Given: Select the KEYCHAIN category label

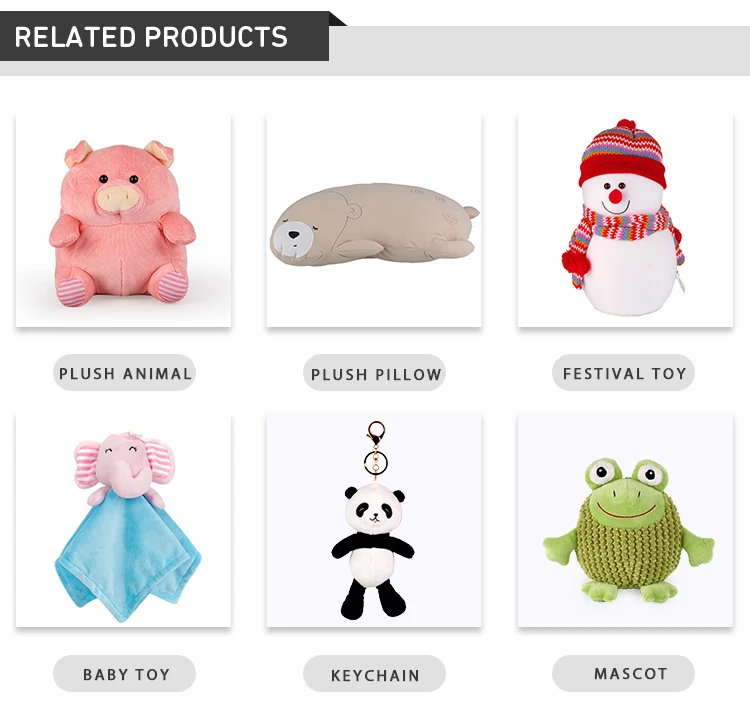Looking at the screenshot, I should click(375, 673).
